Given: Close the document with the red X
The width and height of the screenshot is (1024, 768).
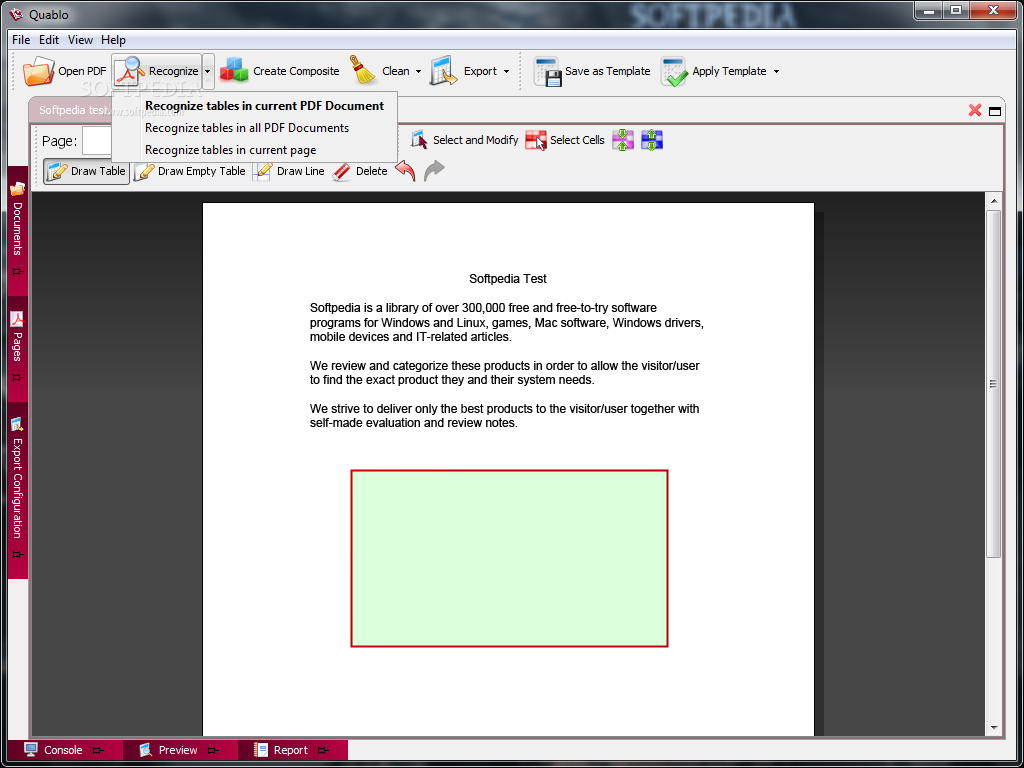Looking at the screenshot, I should click(975, 110).
